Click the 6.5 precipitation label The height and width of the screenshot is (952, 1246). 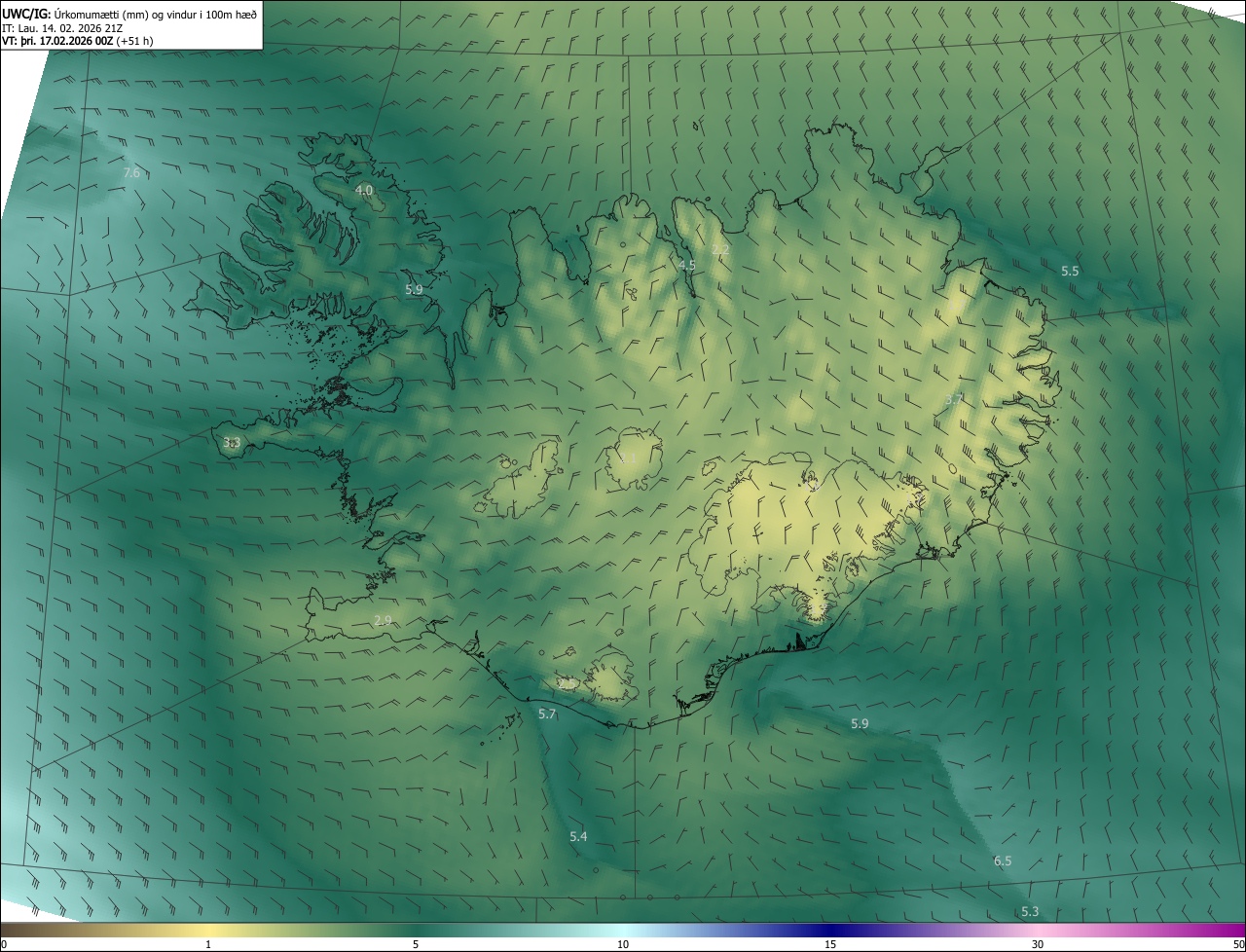tap(1003, 860)
